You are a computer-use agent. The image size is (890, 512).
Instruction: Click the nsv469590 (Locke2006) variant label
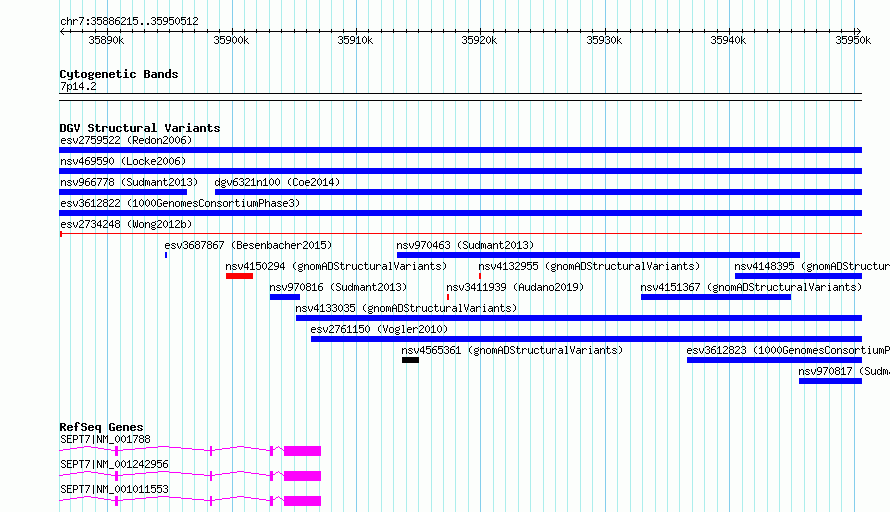tap(123, 161)
